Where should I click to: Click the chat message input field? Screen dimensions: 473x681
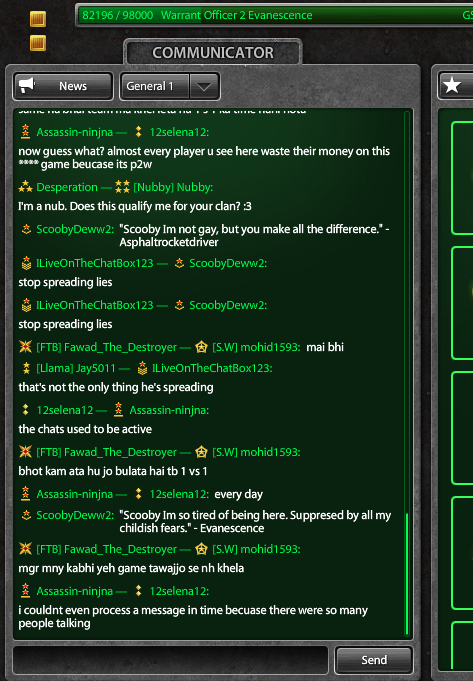tap(170, 660)
